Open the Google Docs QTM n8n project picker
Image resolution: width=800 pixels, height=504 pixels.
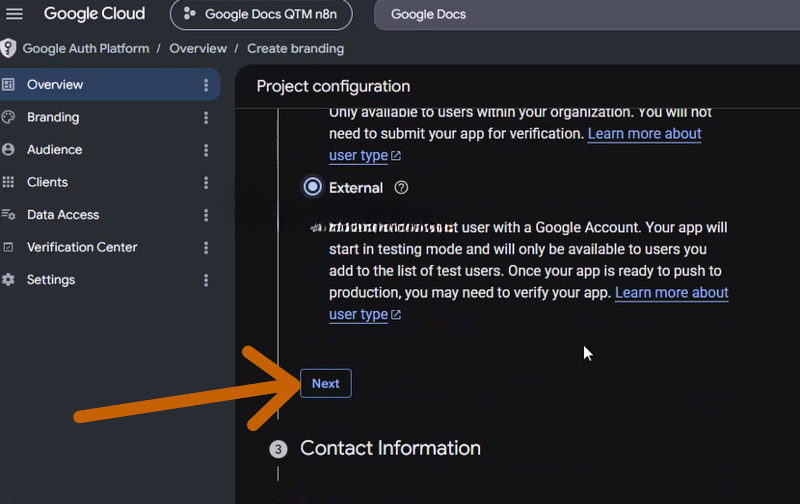click(261, 14)
